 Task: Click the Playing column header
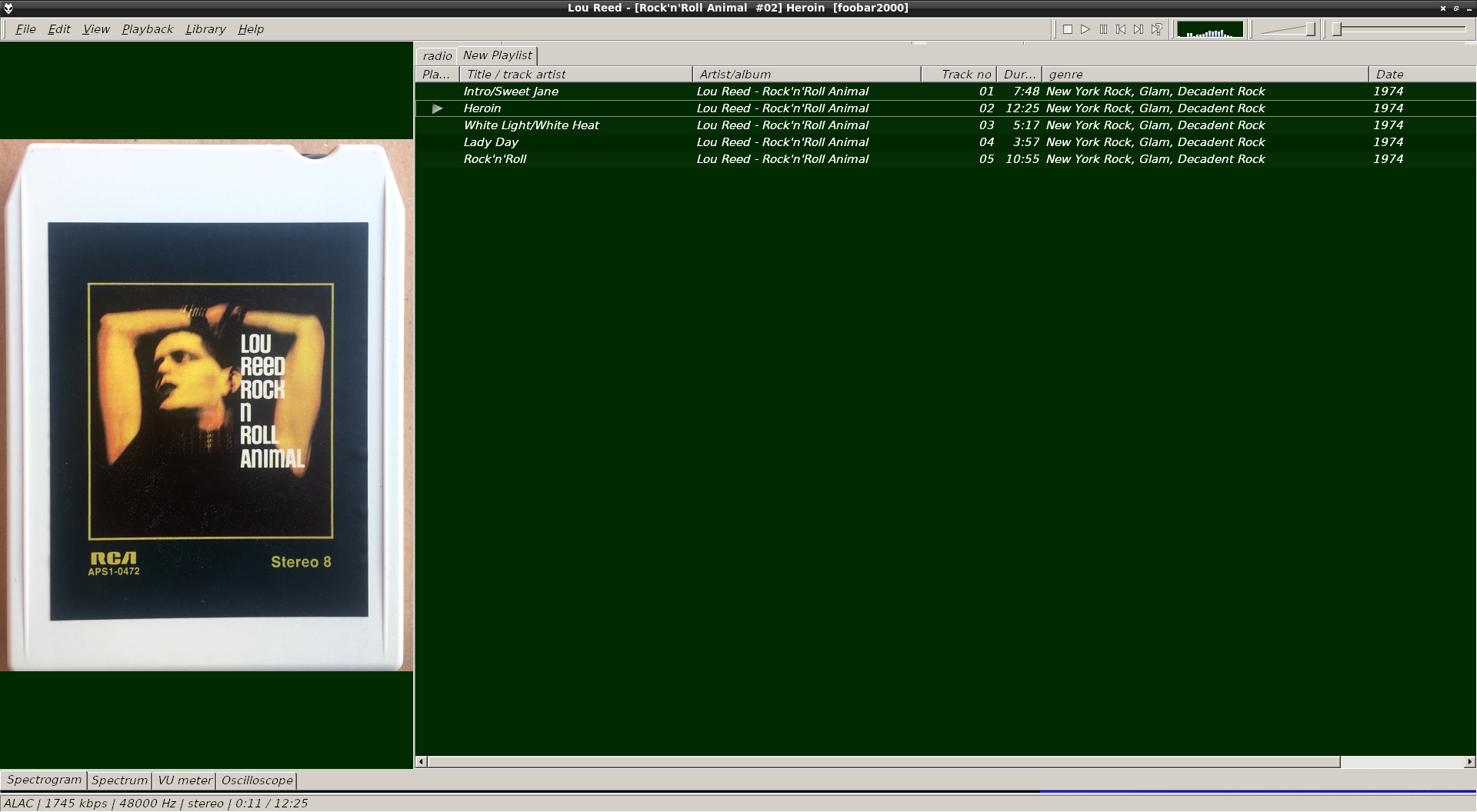click(x=437, y=75)
